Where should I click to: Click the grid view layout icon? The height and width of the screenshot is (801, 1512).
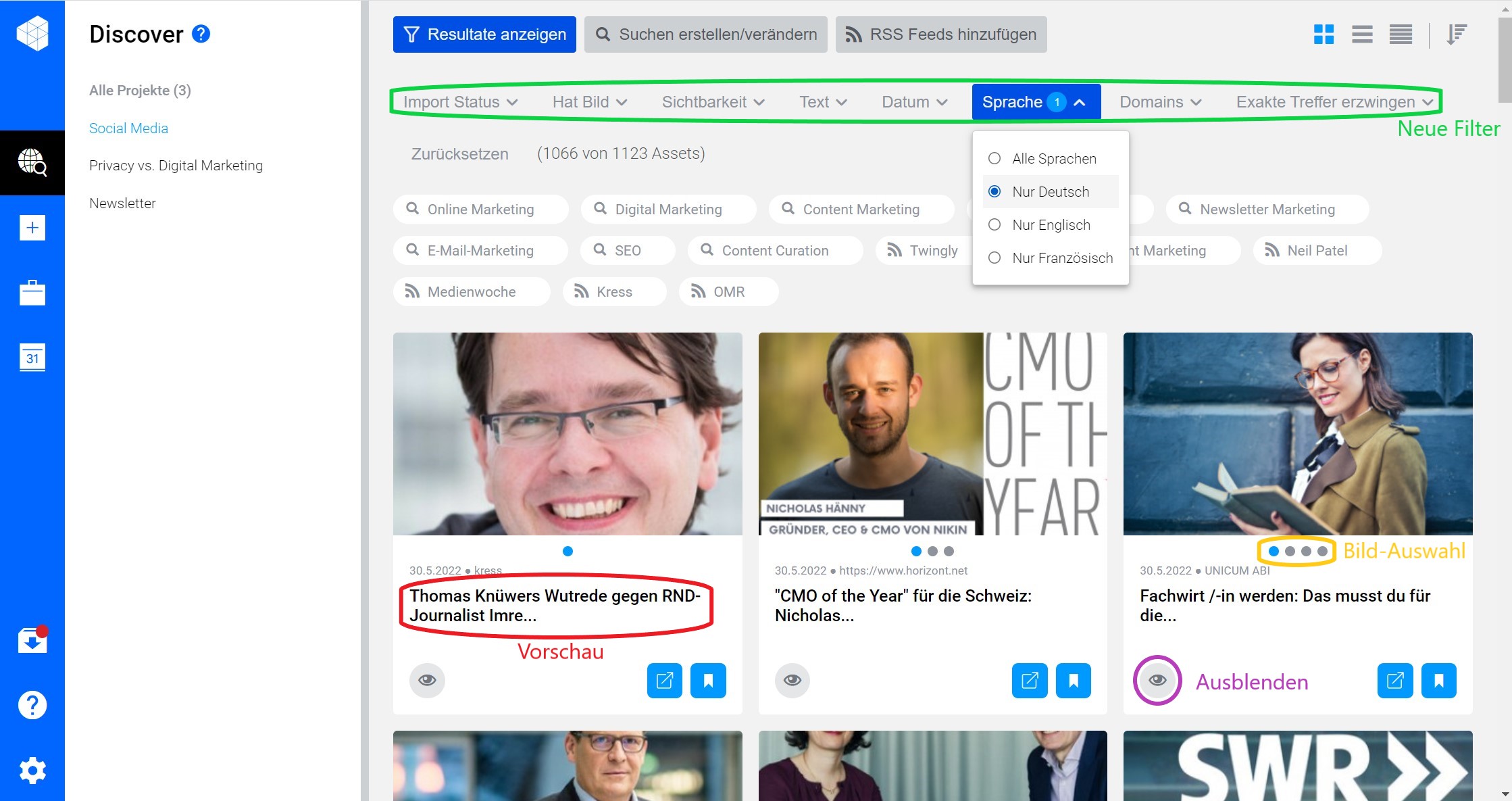tap(1322, 35)
